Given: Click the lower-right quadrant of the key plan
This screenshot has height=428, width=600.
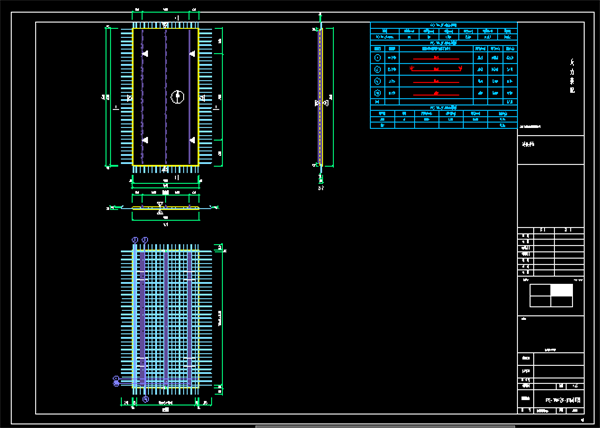Looking at the screenshot, I should click(x=562, y=301).
